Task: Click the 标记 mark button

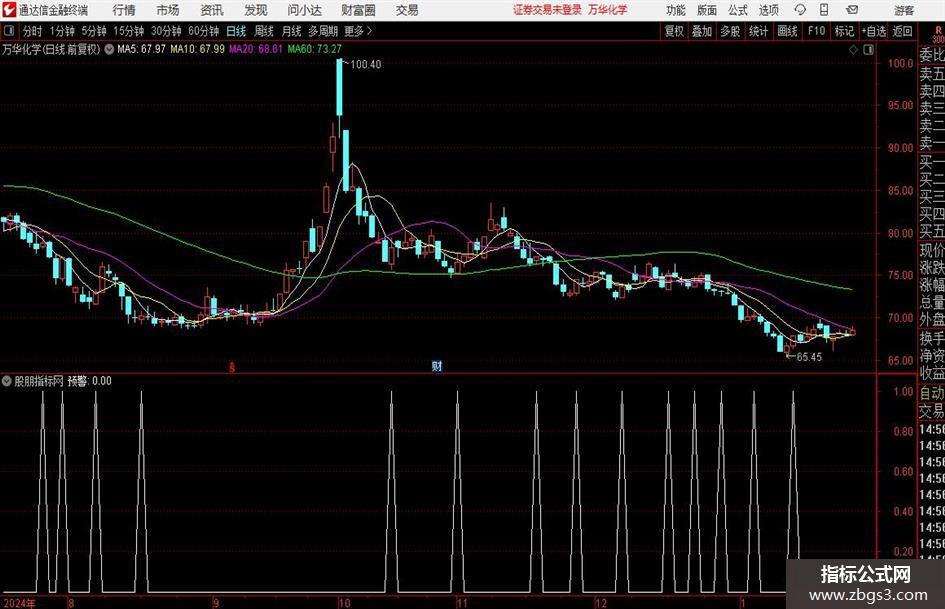Action: pos(844,31)
